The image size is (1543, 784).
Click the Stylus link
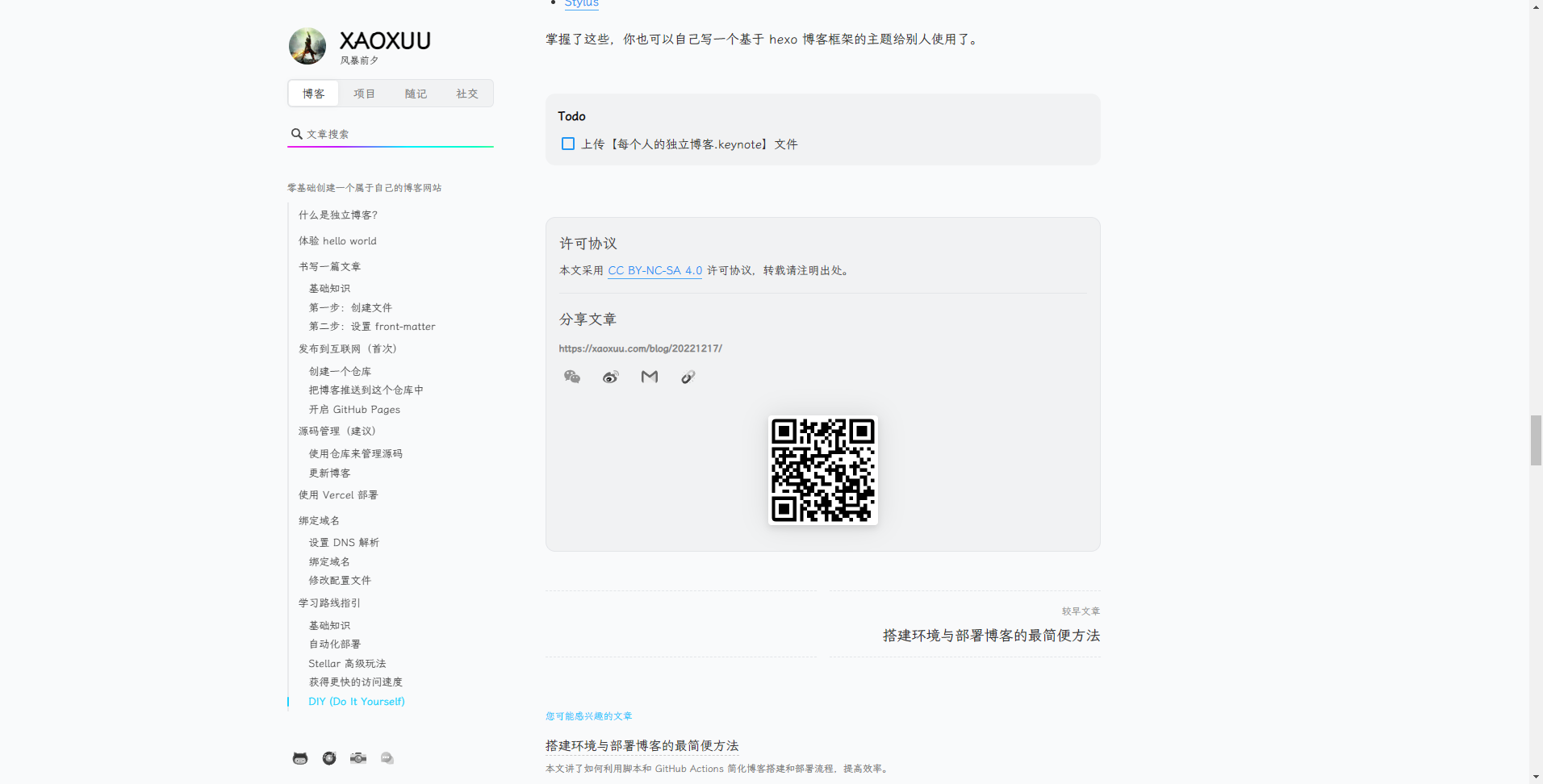[581, 4]
